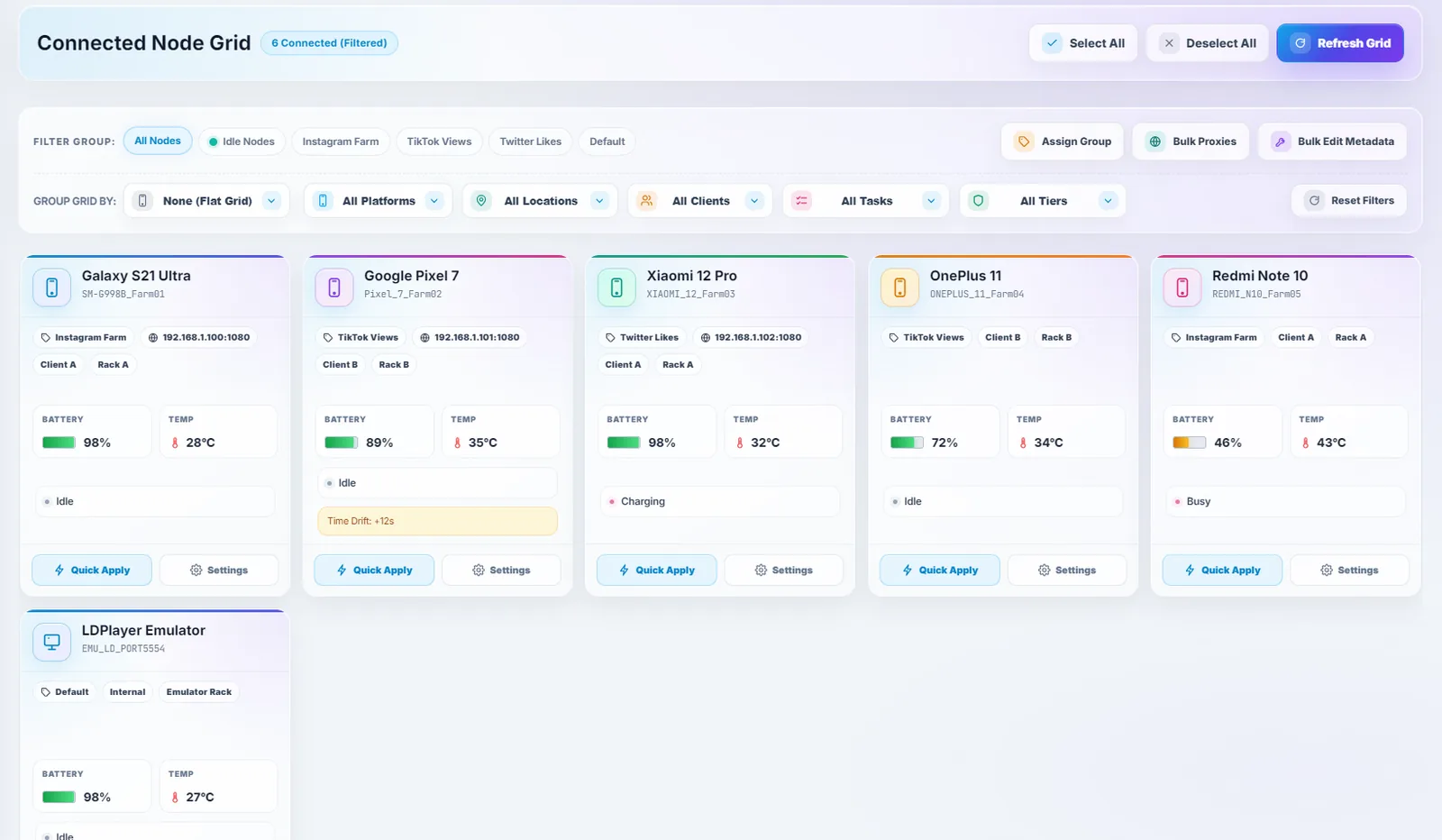Click Quick Apply on Galaxy S21 Ultra
This screenshot has height=840, width=1442.
click(x=92, y=571)
